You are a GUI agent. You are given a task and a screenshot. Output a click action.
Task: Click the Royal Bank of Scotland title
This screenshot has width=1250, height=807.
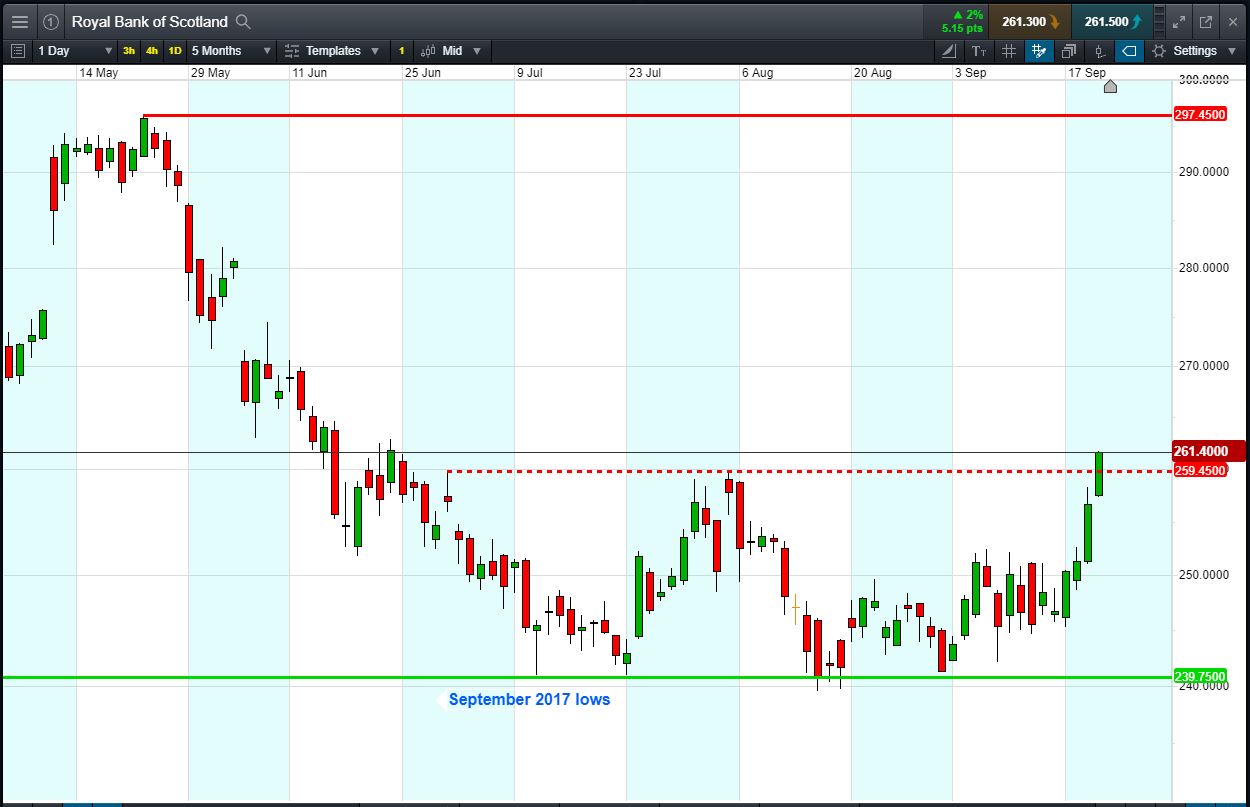pos(150,21)
